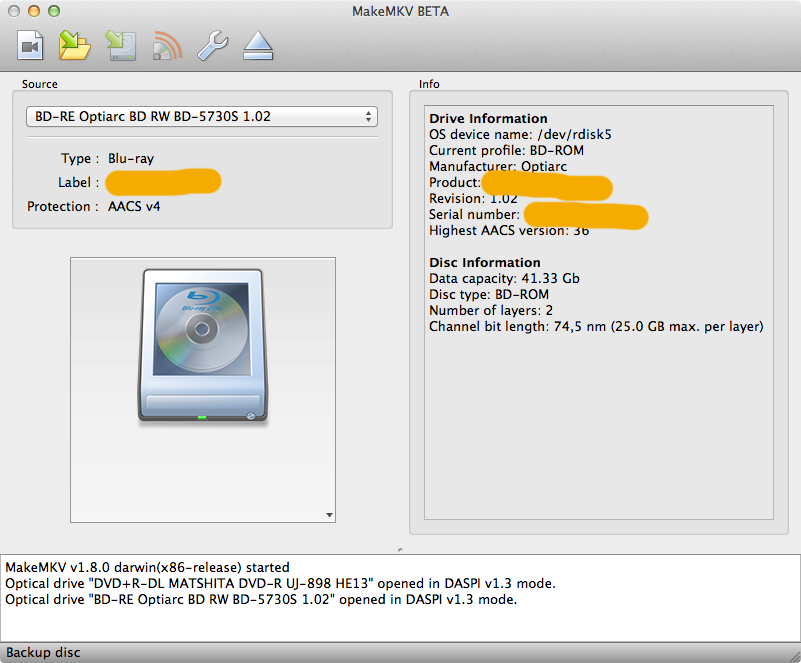
Task: Click 'Data capacity: 41.33 Gb' line
Action: (x=504, y=278)
